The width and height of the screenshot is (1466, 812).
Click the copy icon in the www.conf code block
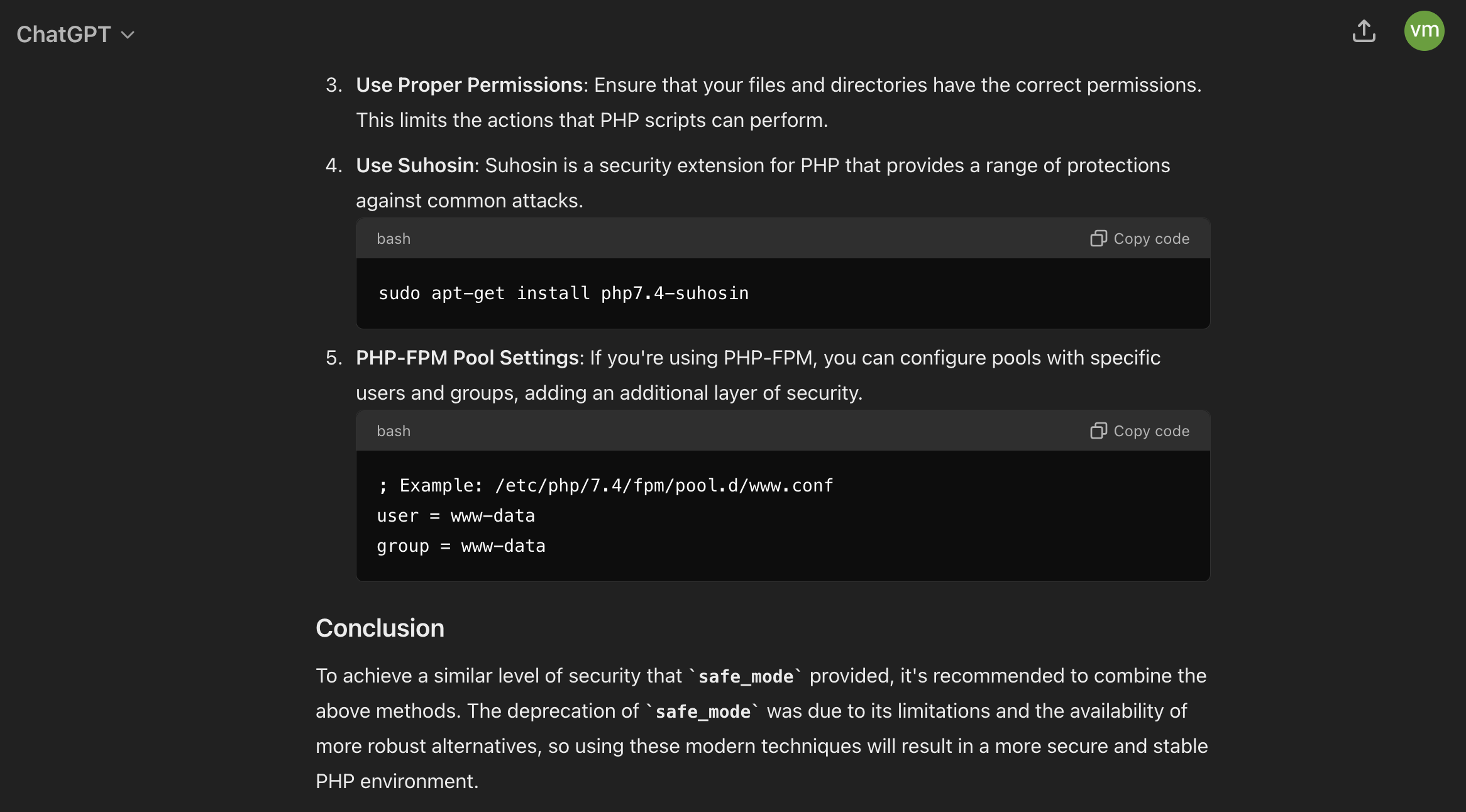pyautogui.click(x=1098, y=431)
